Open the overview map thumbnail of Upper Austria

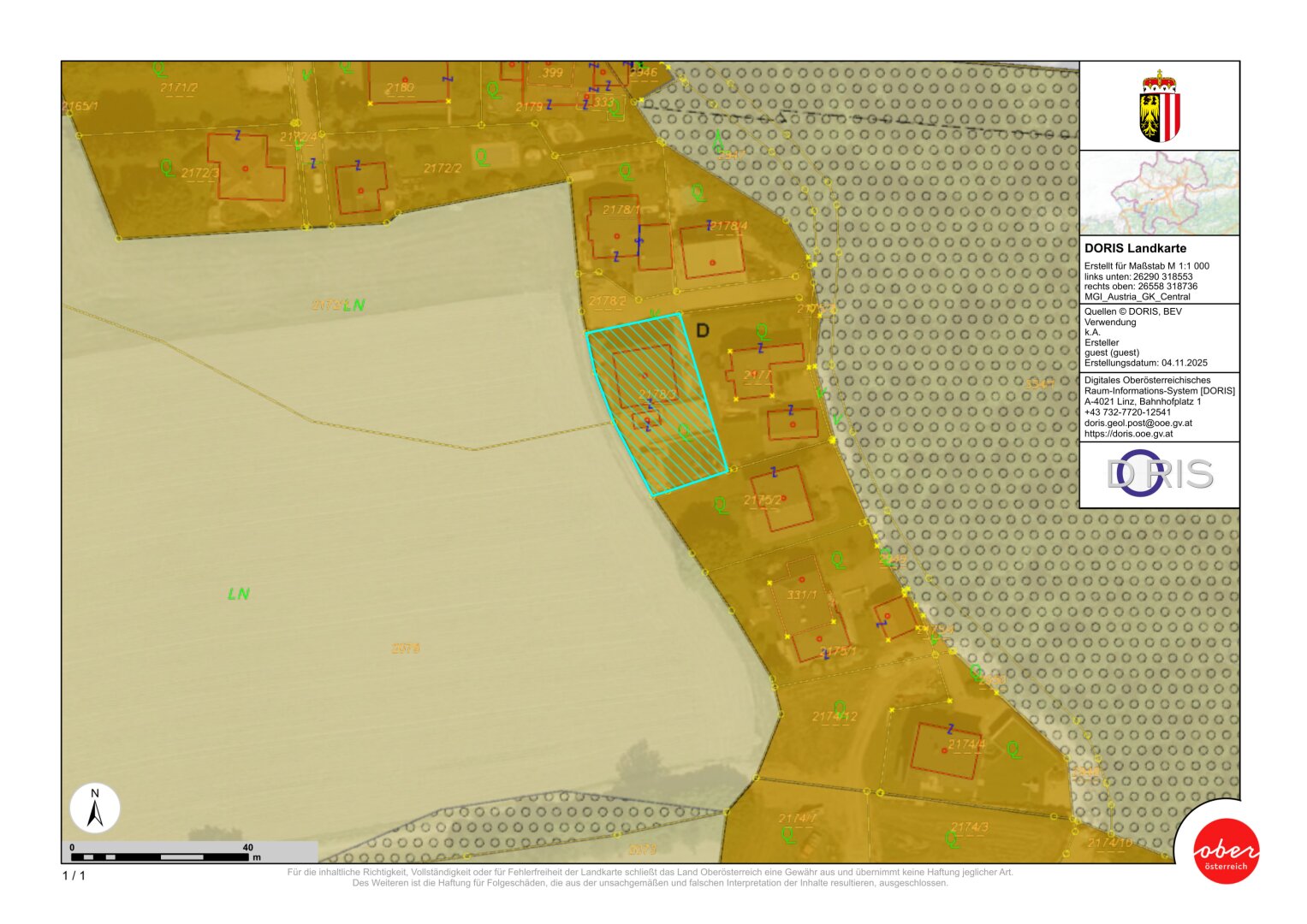(1159, 193)
